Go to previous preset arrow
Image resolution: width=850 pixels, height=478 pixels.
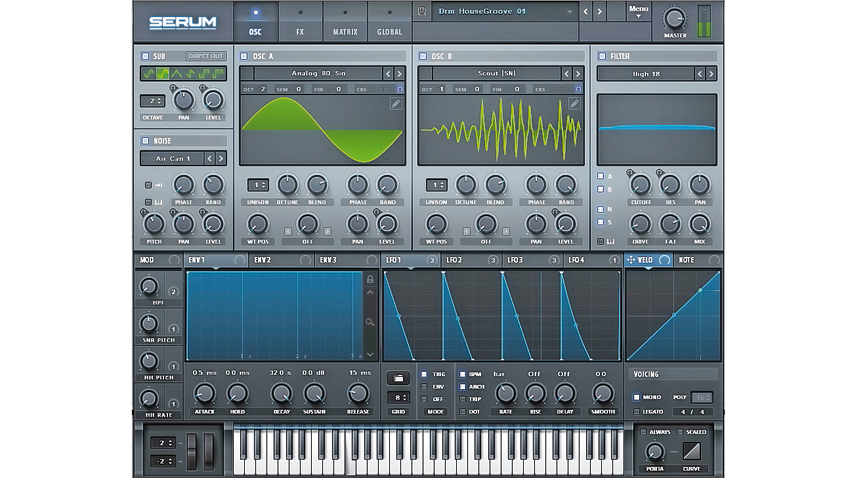click(585, 11)
